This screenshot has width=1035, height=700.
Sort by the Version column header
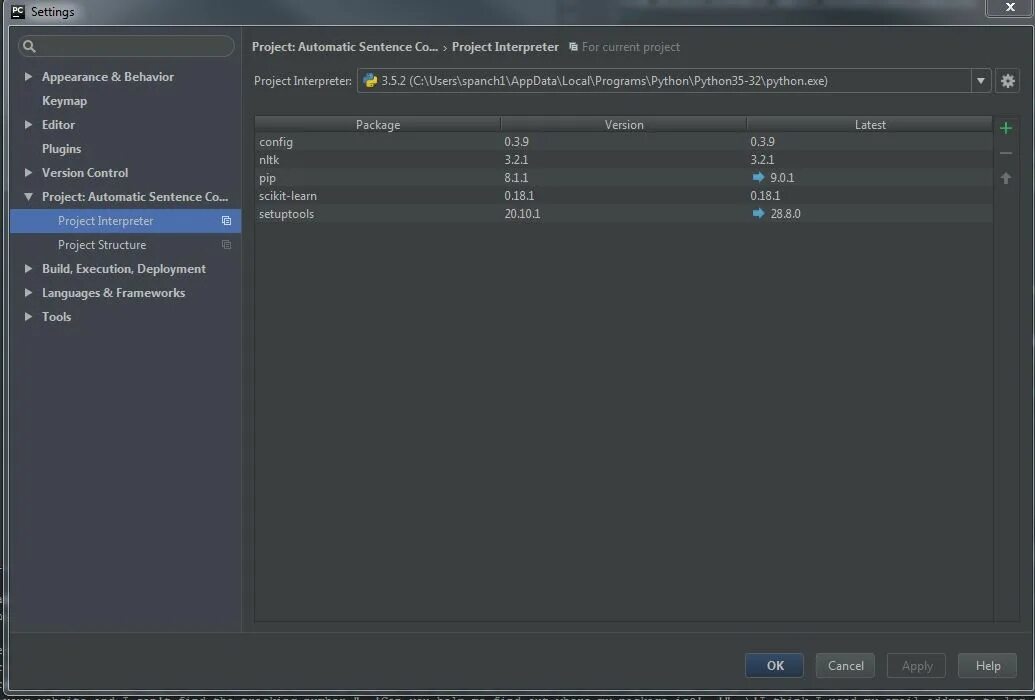(x=624, y=124)
